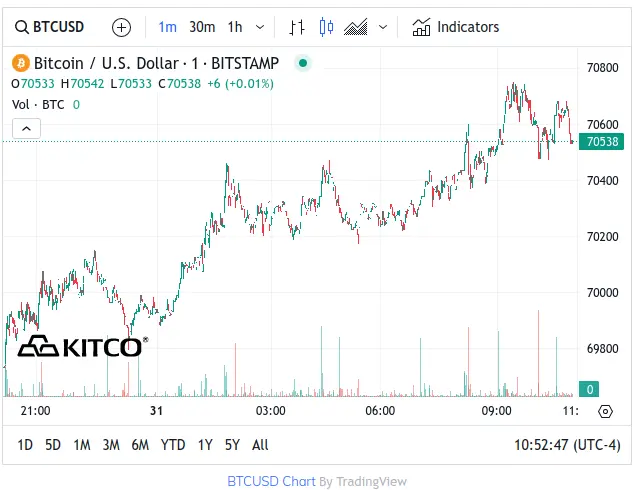The image size is (639, 490).
Task: Select the 6M date range
Action: 140,445
